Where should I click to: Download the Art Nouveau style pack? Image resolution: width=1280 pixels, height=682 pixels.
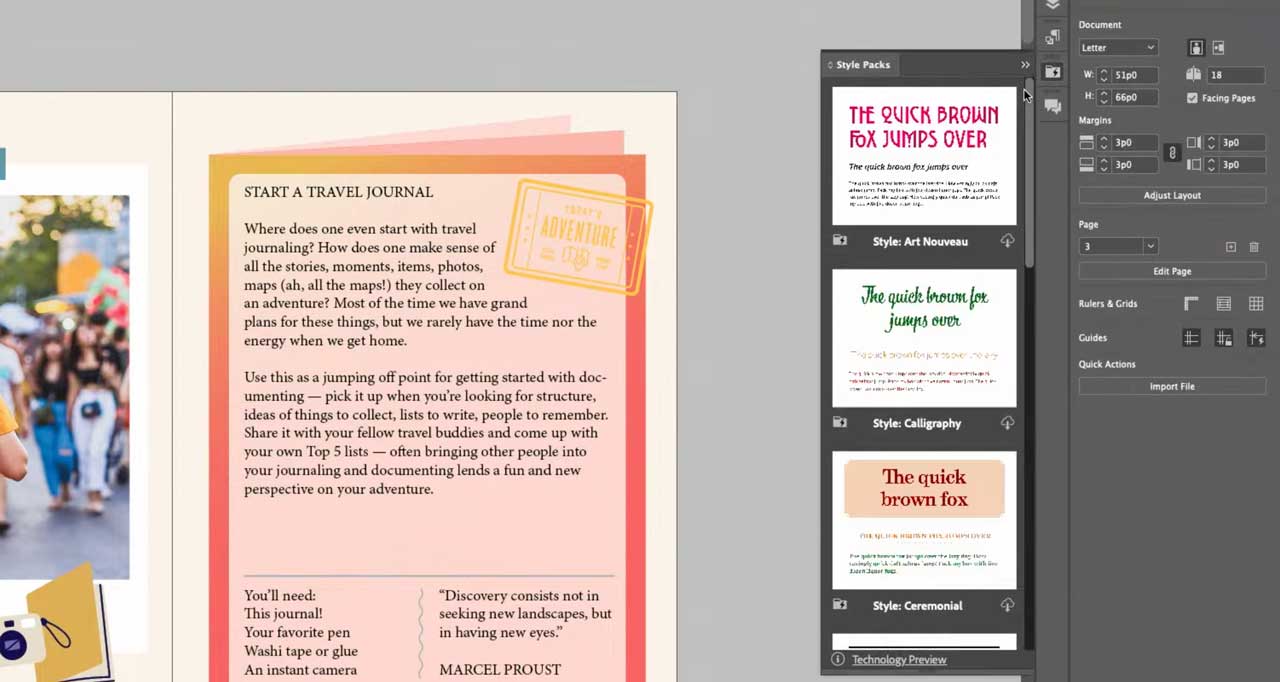coord(1007,241)
